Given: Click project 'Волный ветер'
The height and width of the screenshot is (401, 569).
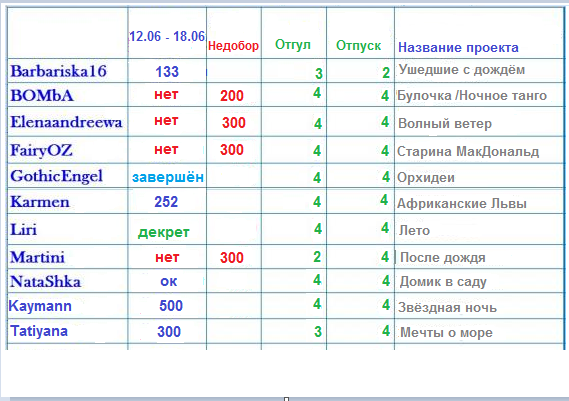Looking at the screenshot, I should [445, 124].
